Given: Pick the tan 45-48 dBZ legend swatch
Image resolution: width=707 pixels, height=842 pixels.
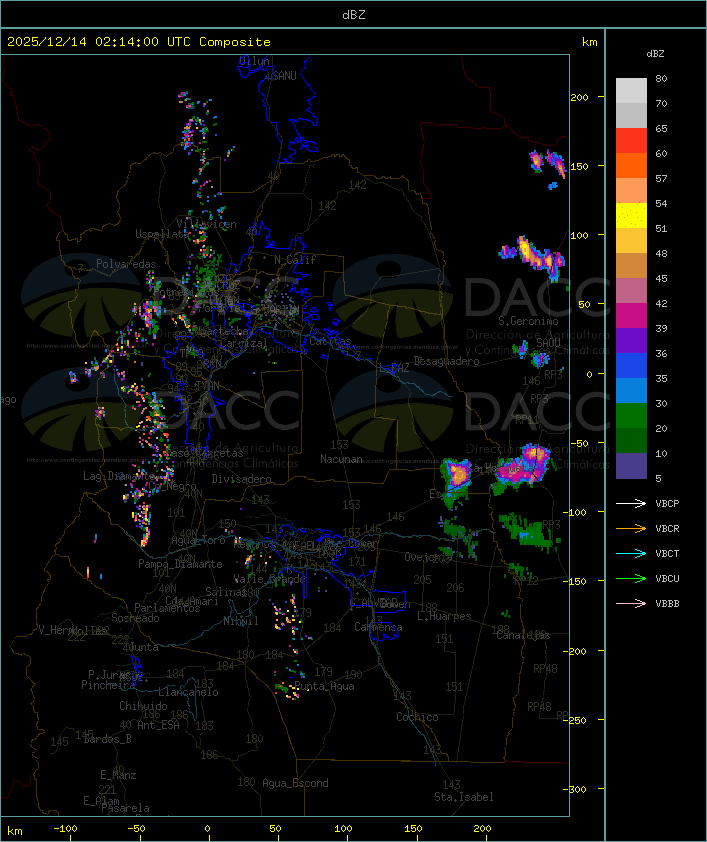Looking at the screenshot, I should tap(631, 265).
